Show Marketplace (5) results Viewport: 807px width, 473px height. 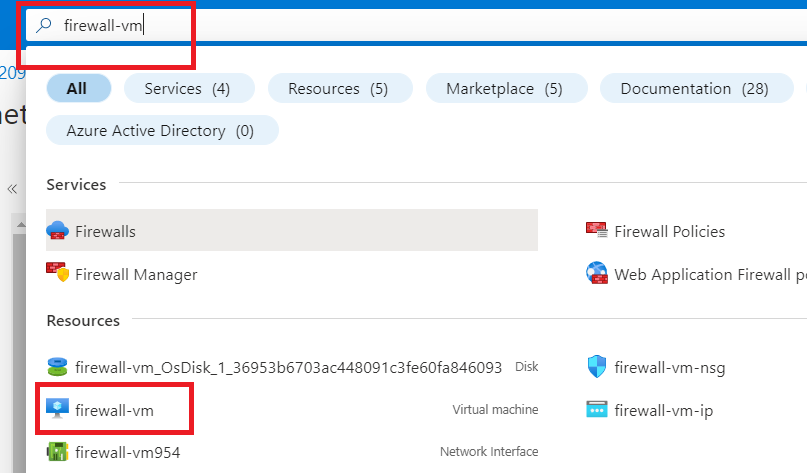click(504, 88)
